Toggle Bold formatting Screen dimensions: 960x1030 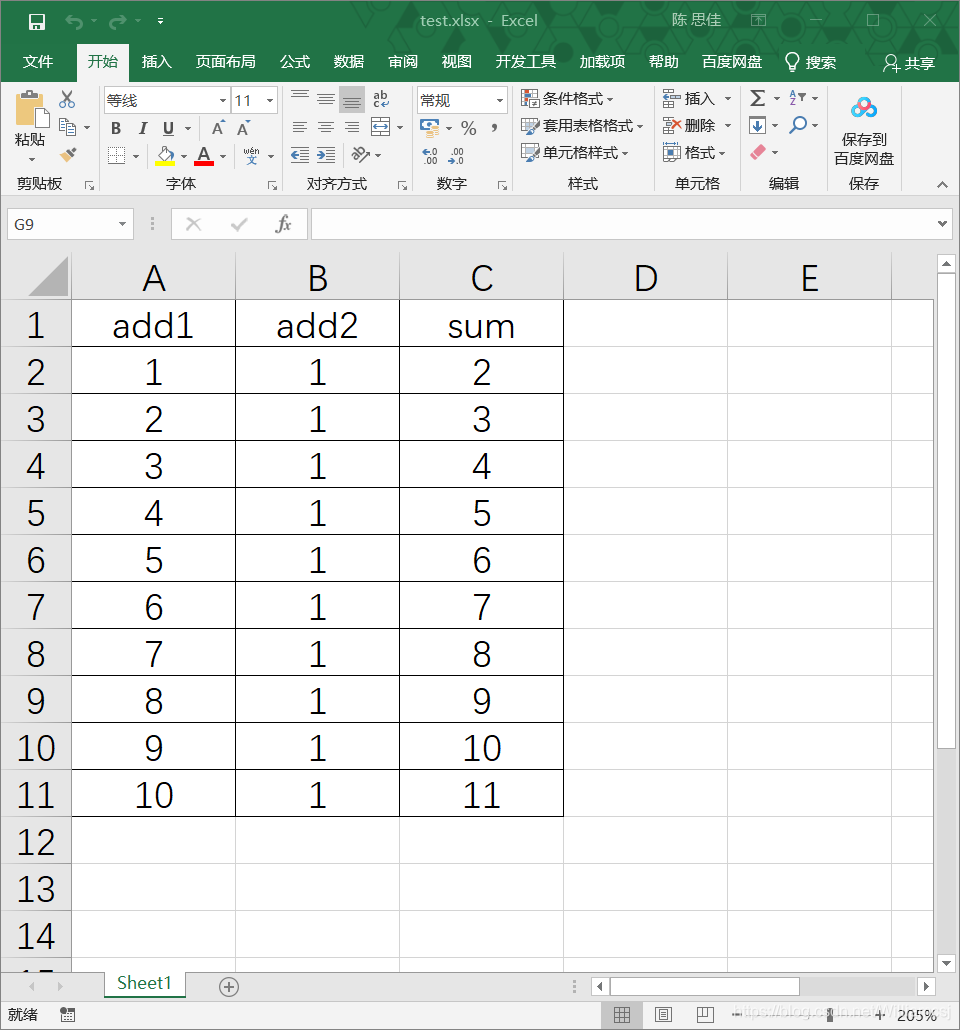tap(116, 128)
